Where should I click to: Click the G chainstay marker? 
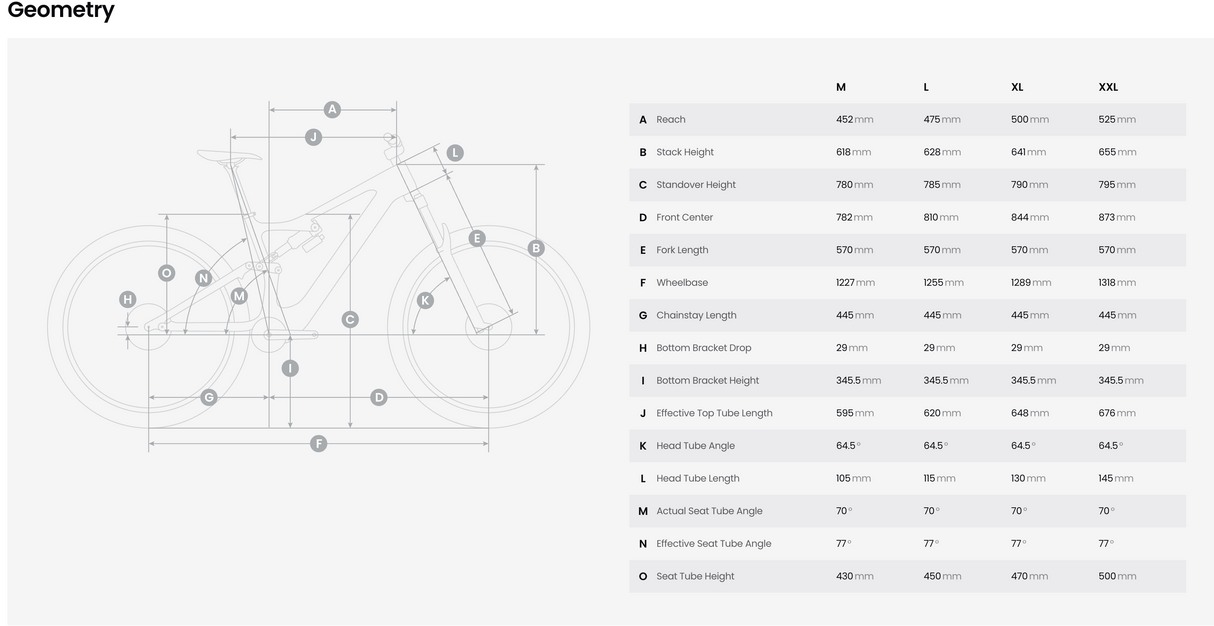coord(209,397)
